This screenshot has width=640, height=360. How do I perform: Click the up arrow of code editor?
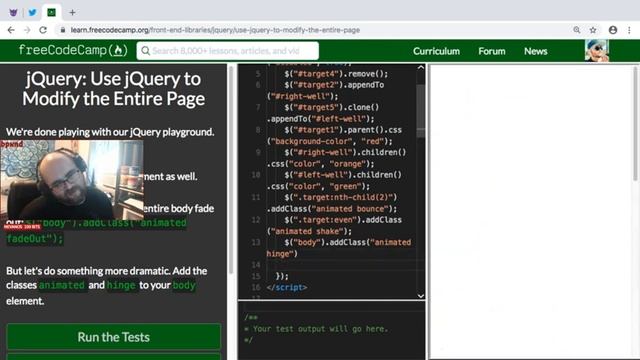pyautogui.click(x=421, y=67)
